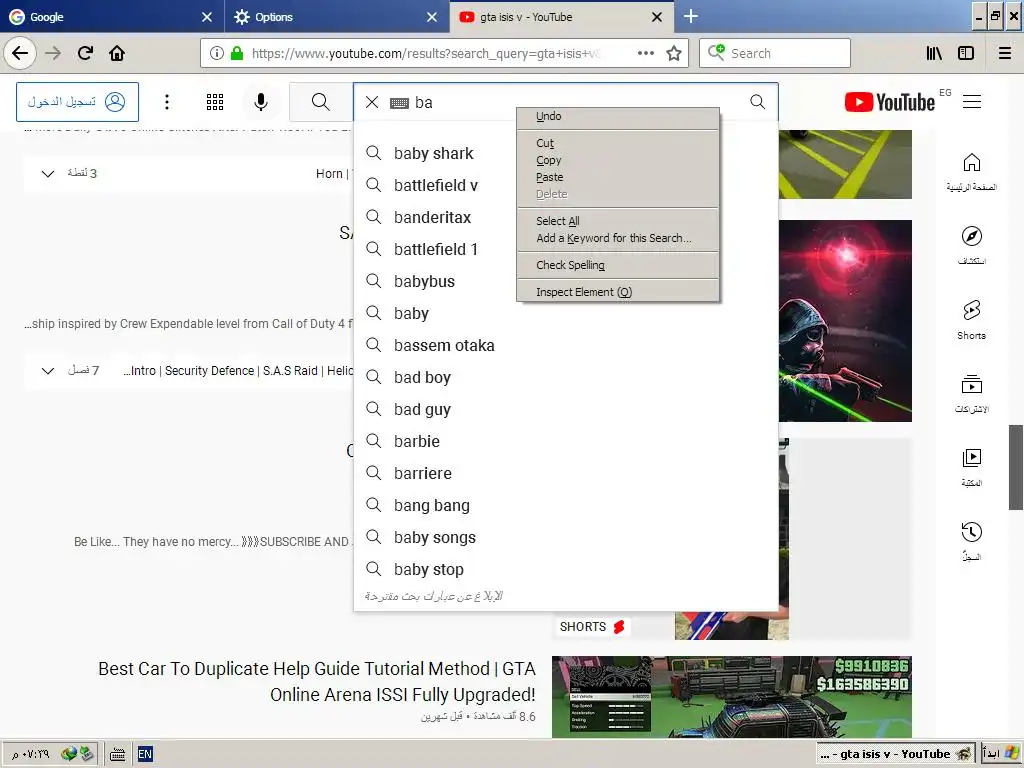Open the Firefox hamburger menu
The image size is (1024, 768).
(1005, 53)
